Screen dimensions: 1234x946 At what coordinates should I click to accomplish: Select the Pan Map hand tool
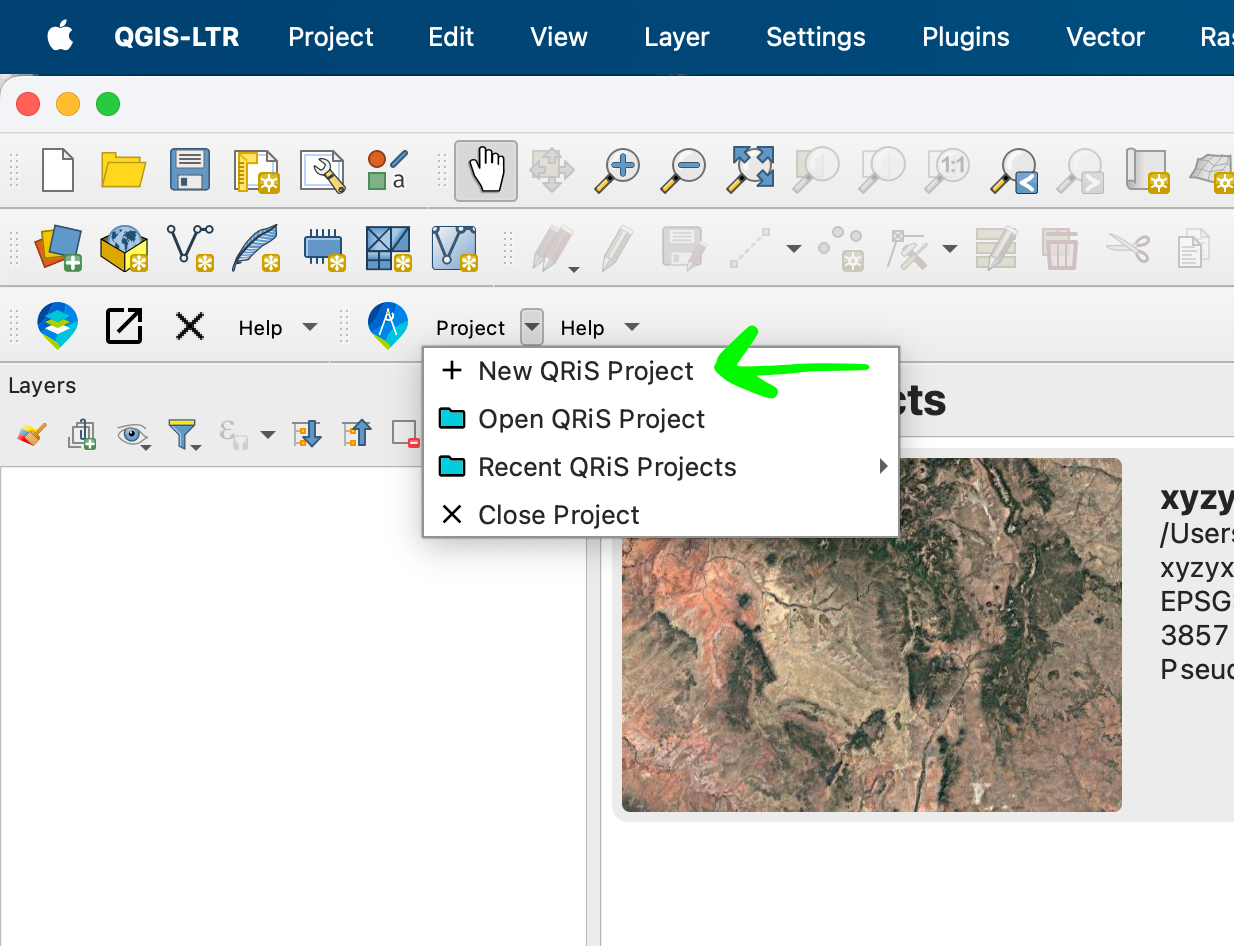486,170
